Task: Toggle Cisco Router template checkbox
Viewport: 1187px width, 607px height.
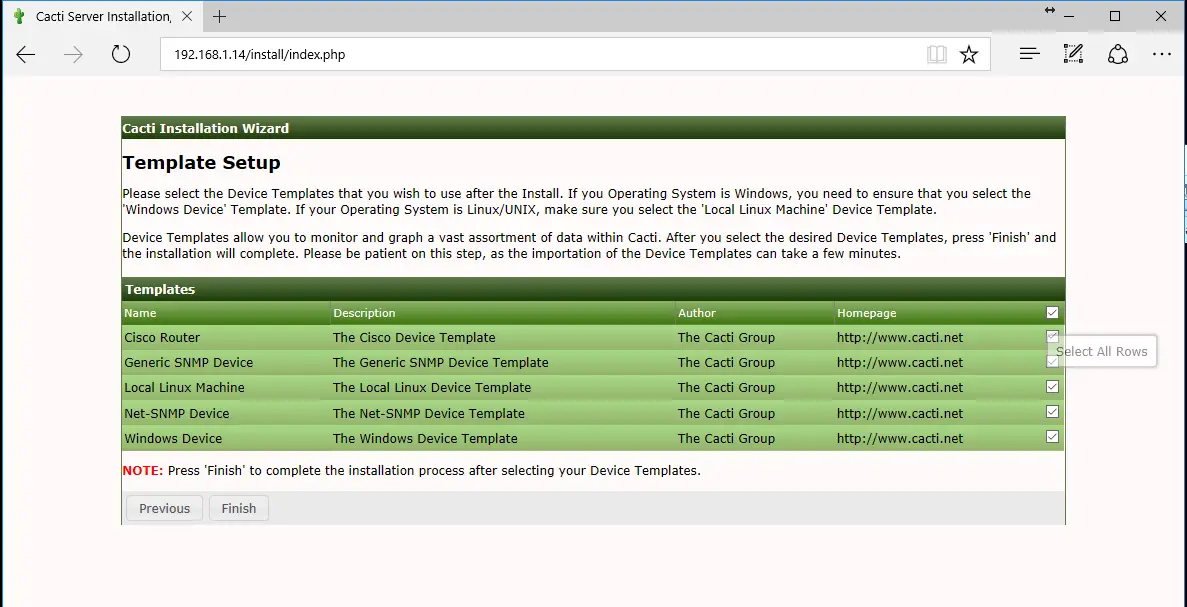Action: [x=1052, y=336]
